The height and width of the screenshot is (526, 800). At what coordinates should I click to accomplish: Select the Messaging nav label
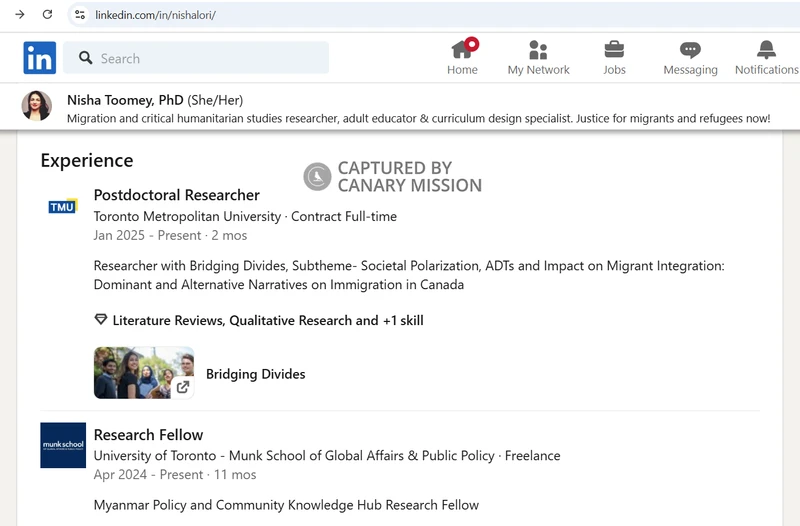coord(690,70)
